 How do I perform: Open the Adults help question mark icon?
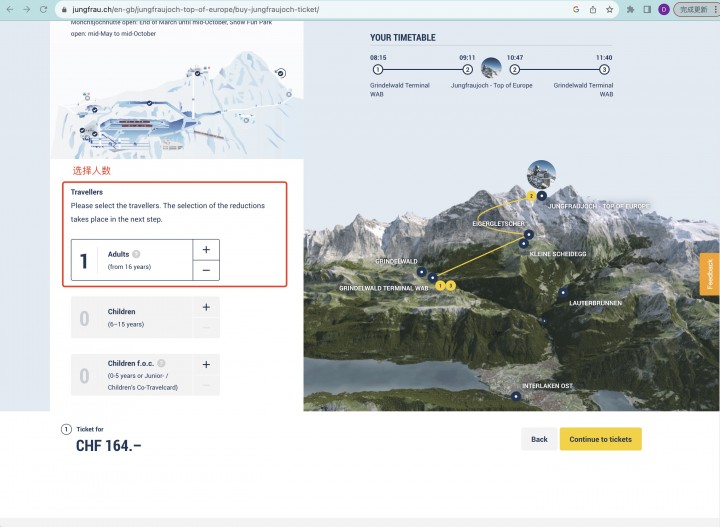[x=136, y=254]
